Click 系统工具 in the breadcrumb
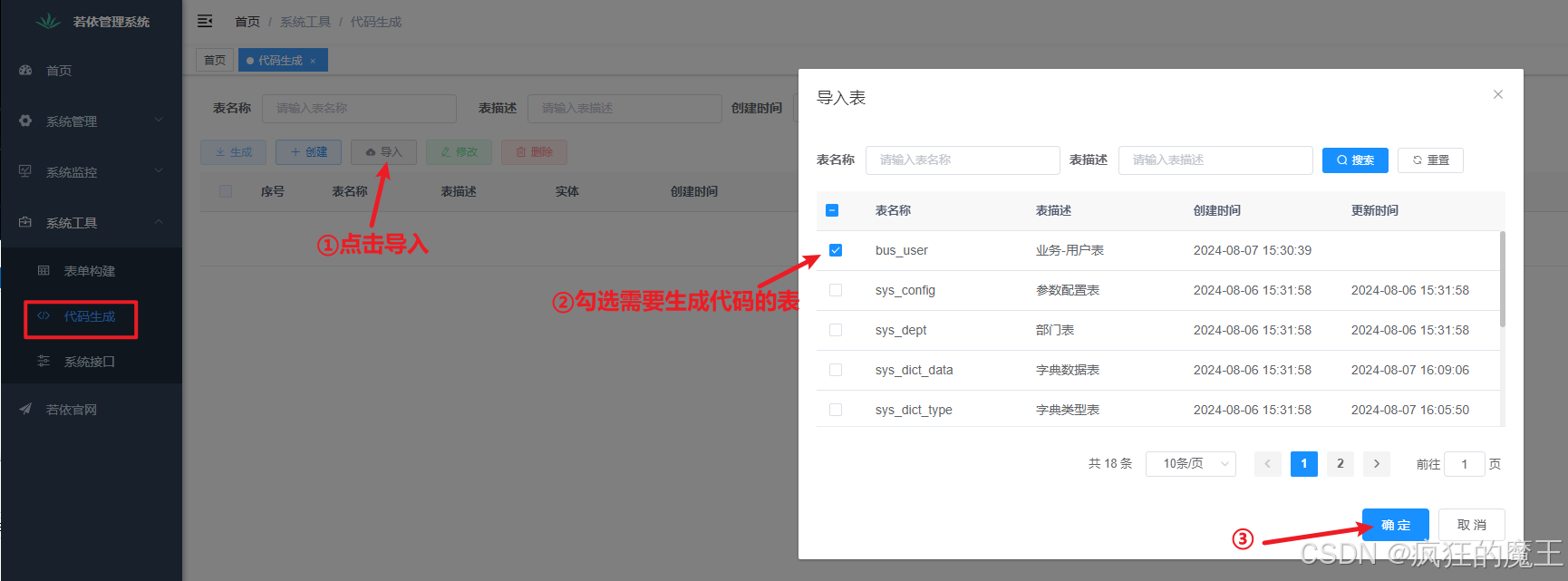 pos(305,22)
